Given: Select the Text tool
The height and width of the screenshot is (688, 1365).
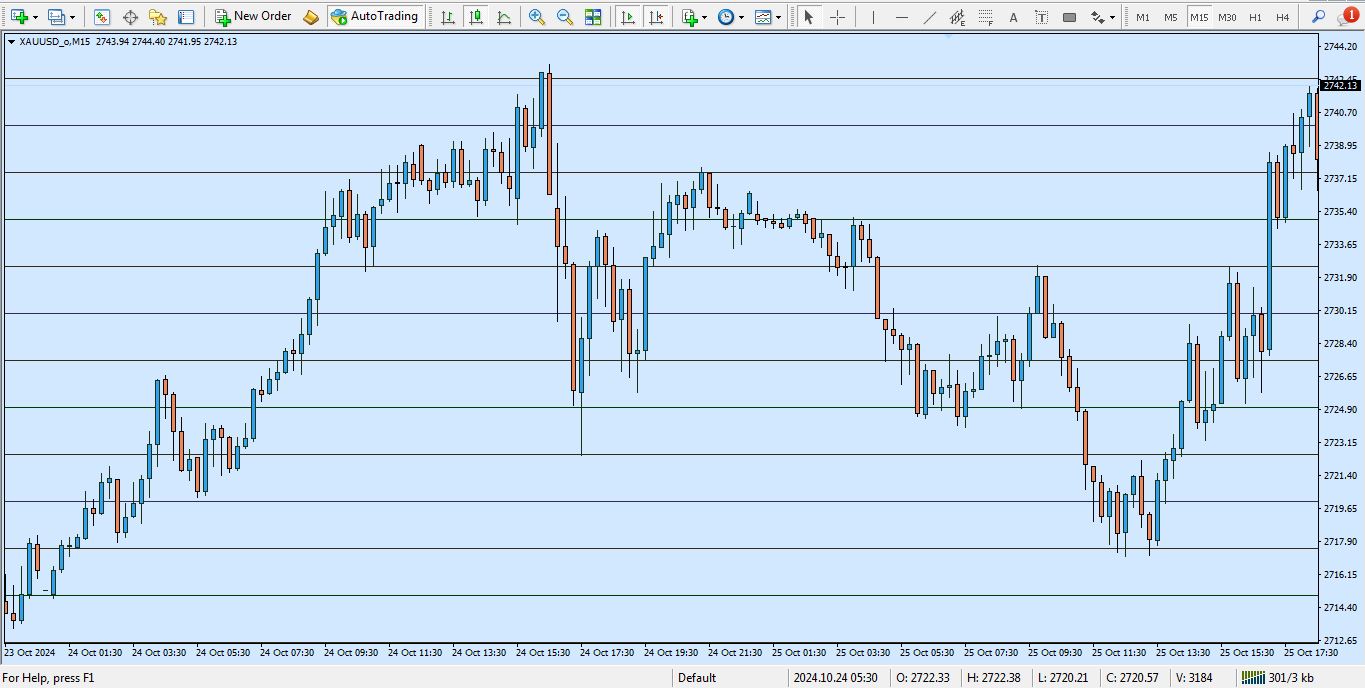Looking at the screenshot, I should pyautogui.click(x=1013, y=17).
